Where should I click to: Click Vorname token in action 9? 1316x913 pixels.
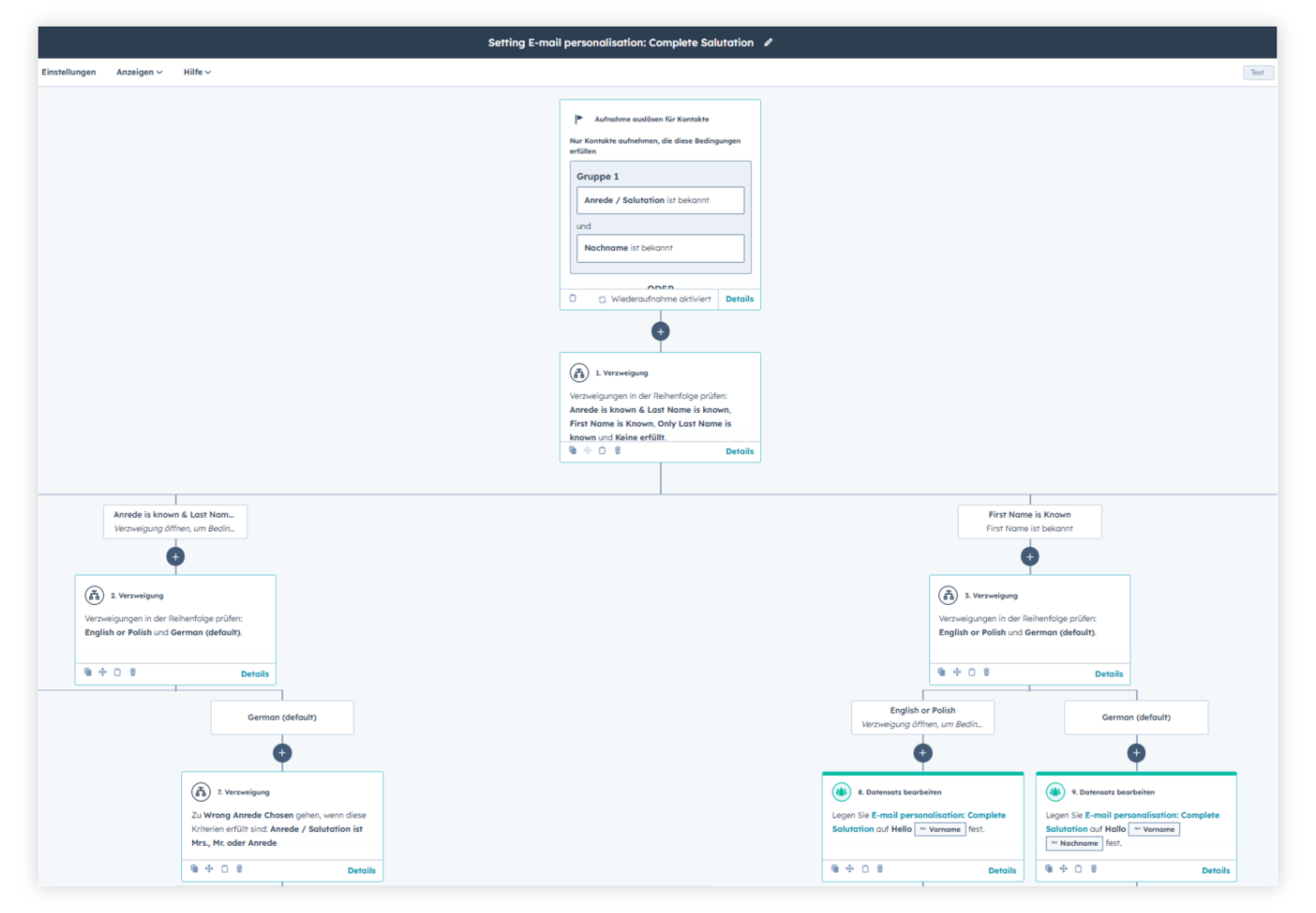(1153, 829)
